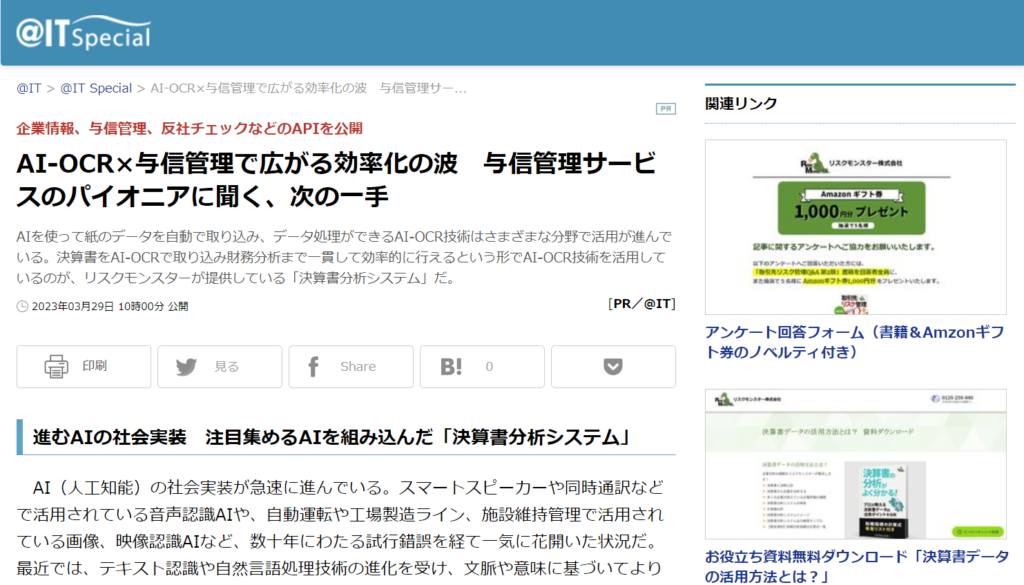1024x585 pixels.
Task: Click the Hatena B! bookmark icon
Action: point(451,367)
